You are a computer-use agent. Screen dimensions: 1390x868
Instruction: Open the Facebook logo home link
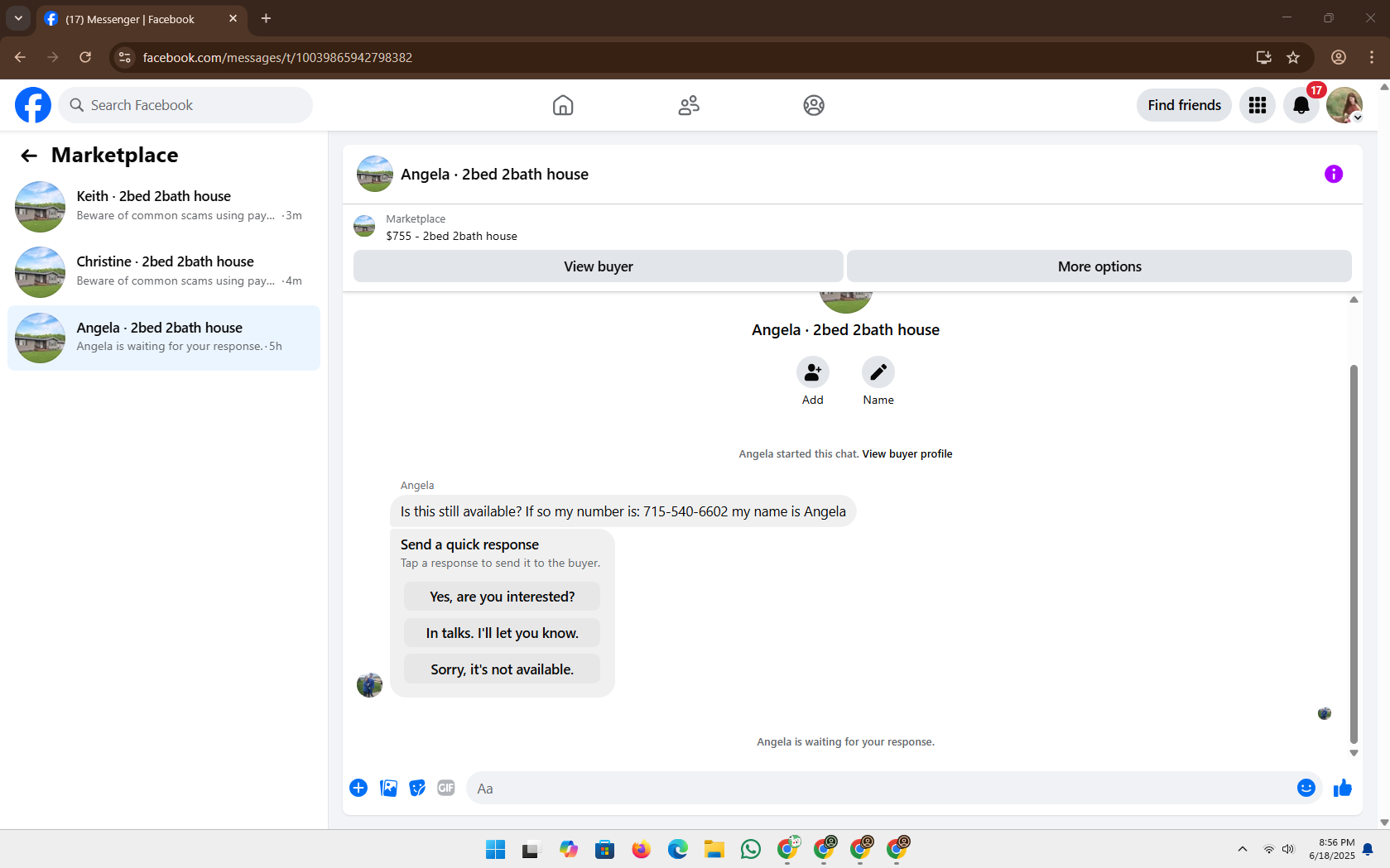click(x=33, y=105)
